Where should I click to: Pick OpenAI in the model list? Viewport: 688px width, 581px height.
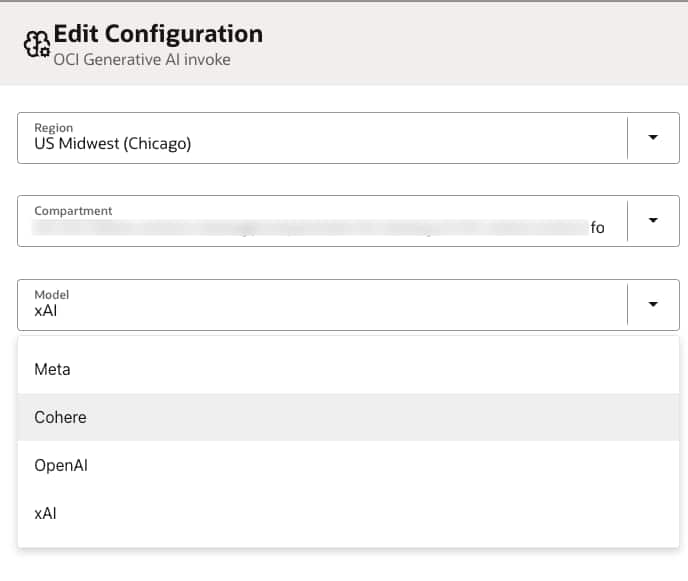61,465
